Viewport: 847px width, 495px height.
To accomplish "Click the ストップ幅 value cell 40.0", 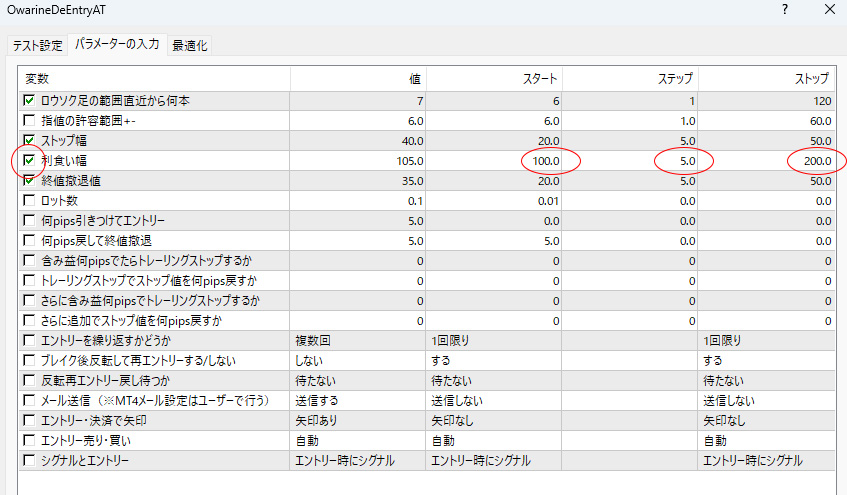I will coord(411,140).
